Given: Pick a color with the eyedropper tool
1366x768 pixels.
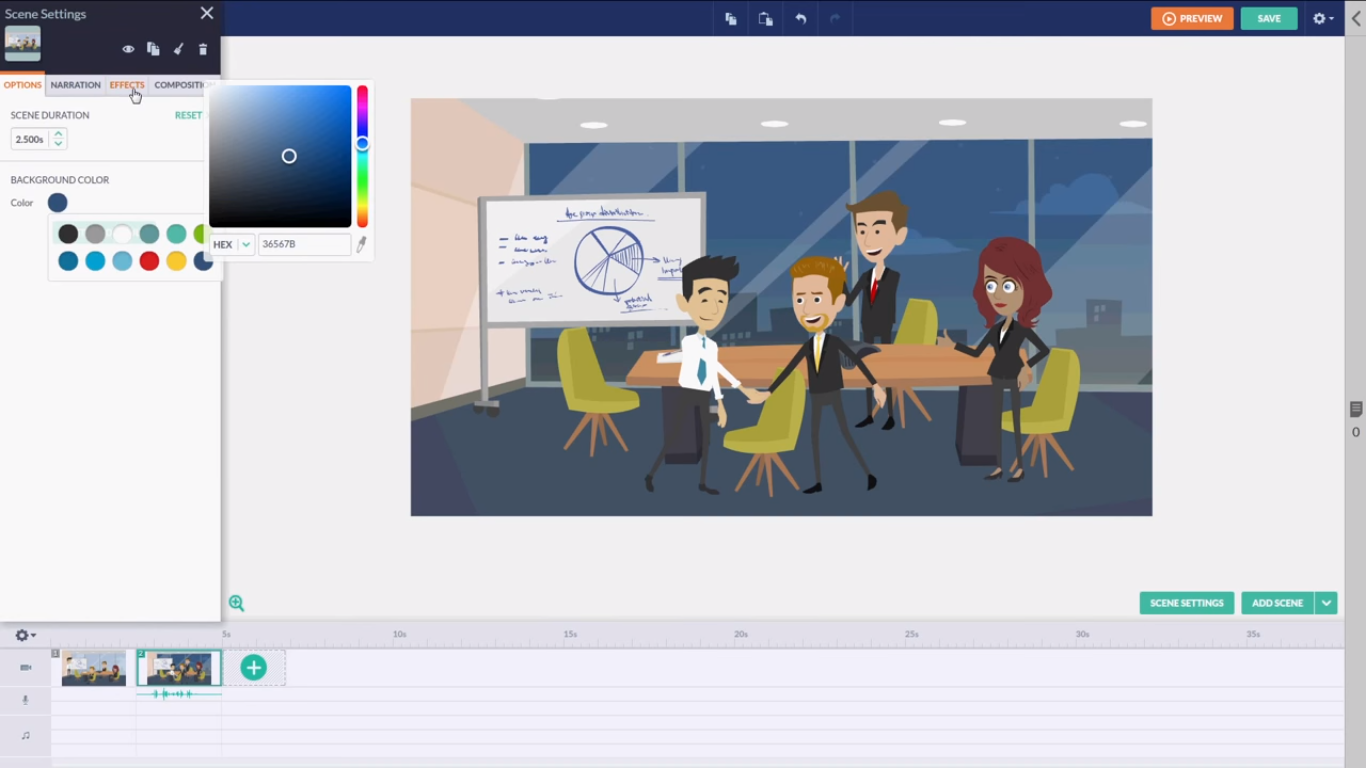Looking at the screenshot, I should (x=361, y=243).
